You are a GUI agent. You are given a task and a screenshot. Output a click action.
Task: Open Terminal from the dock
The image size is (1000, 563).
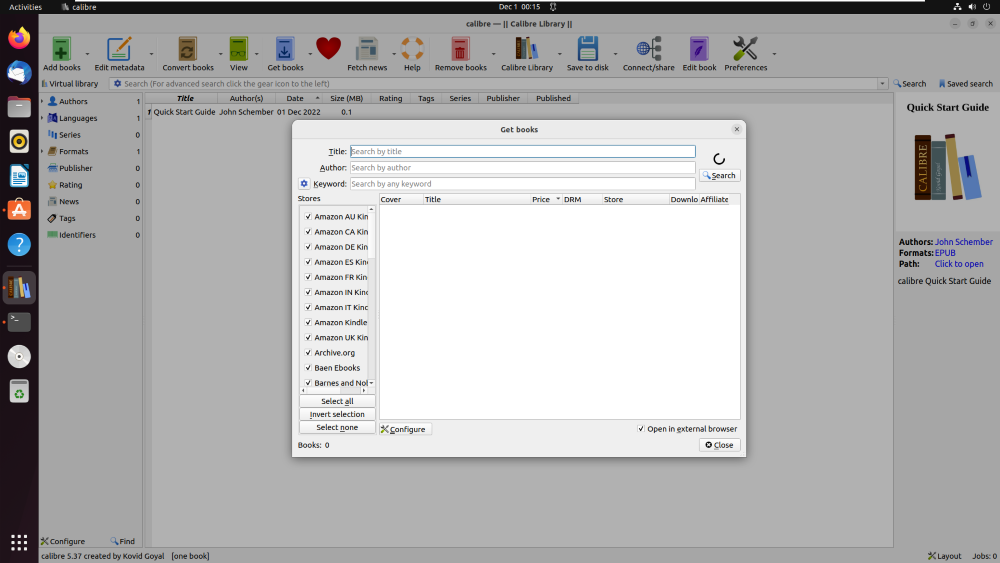19,322
